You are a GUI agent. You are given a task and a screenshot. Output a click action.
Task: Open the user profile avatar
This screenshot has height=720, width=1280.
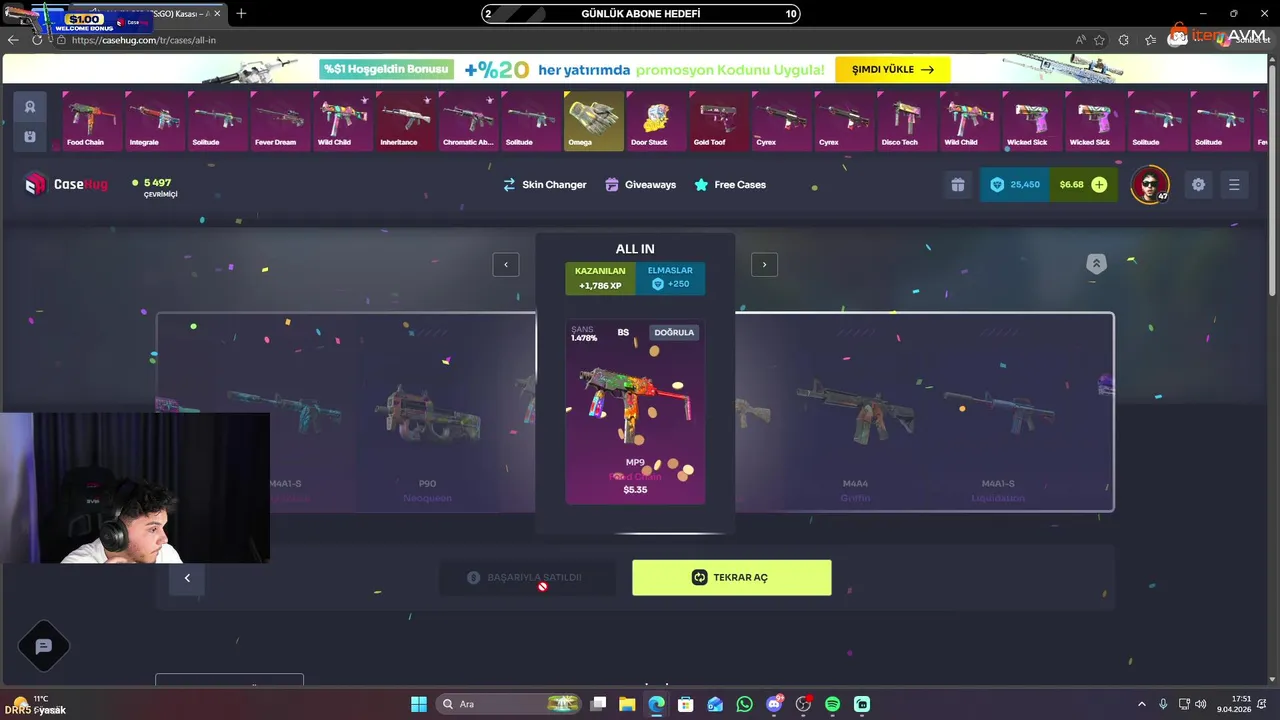(x=1149, y=185)
